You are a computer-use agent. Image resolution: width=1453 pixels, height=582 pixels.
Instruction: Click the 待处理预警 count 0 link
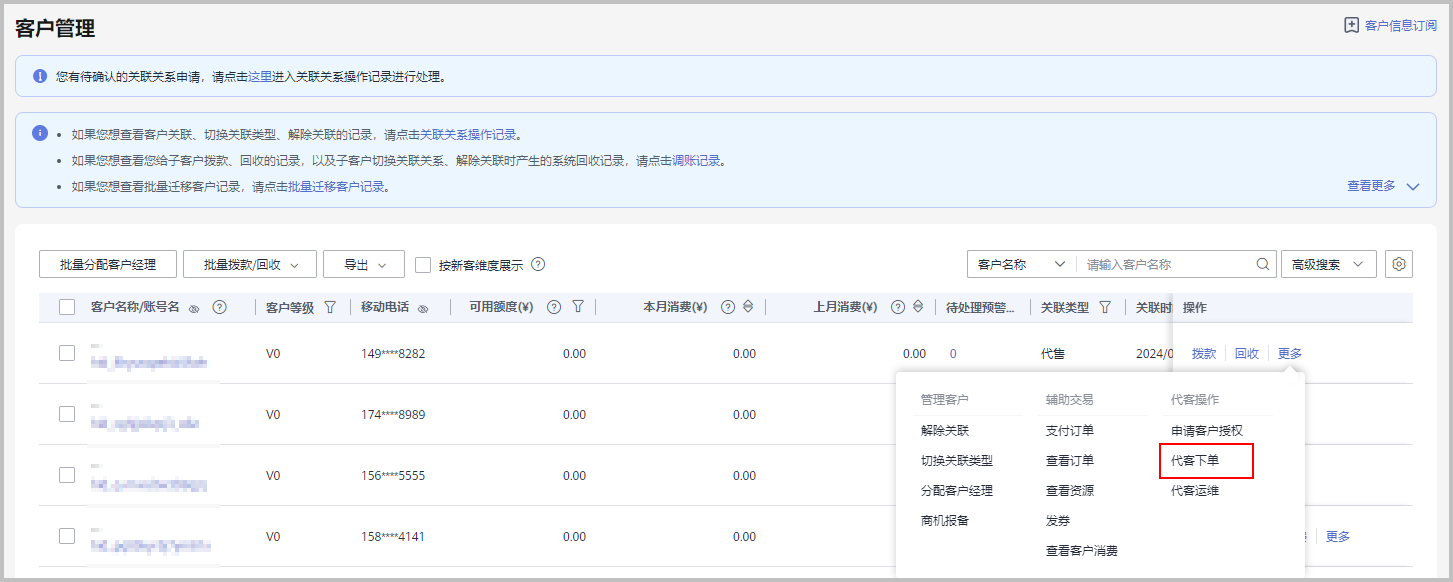coord(953,354)
